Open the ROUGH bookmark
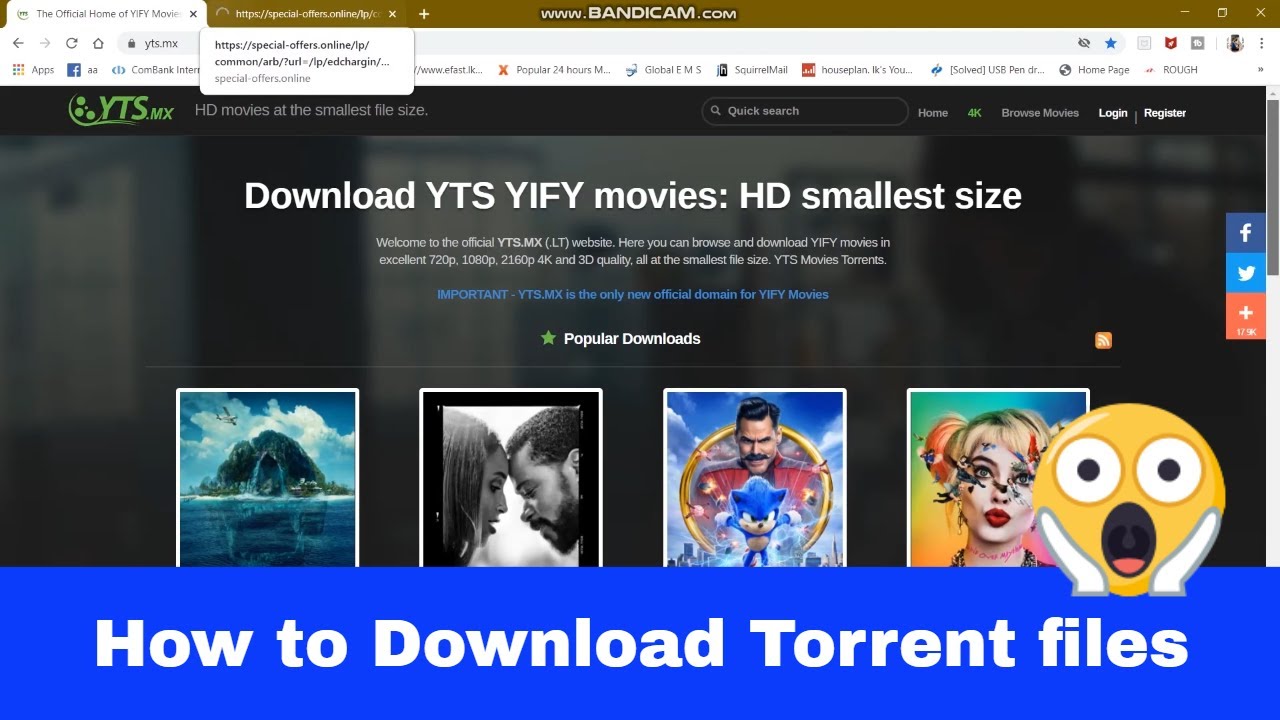Screen dimensions: 1280x720 tap(1170, 70)
